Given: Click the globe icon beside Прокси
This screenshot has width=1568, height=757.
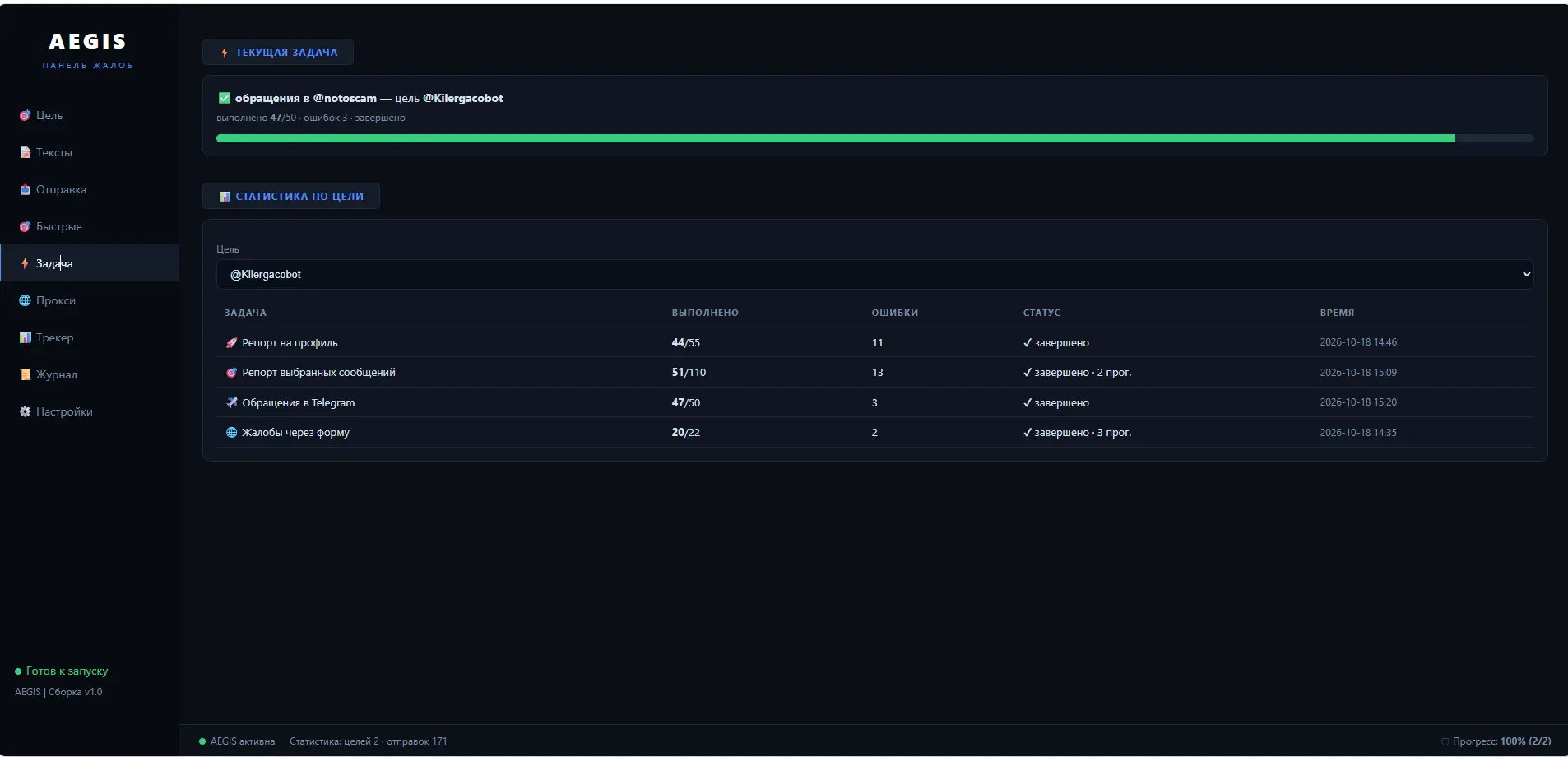Looking at the screenshot, I should click(x=25, y=301).
